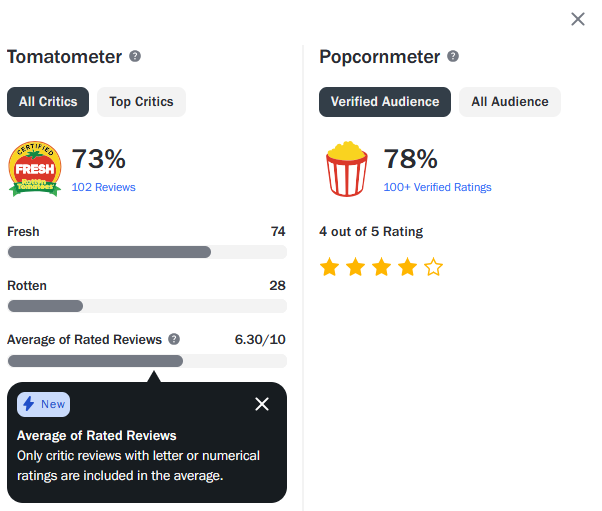Click the 73% Tomatometer score
602x511 pixels.
pyautogui.click(x=99, y=159)
